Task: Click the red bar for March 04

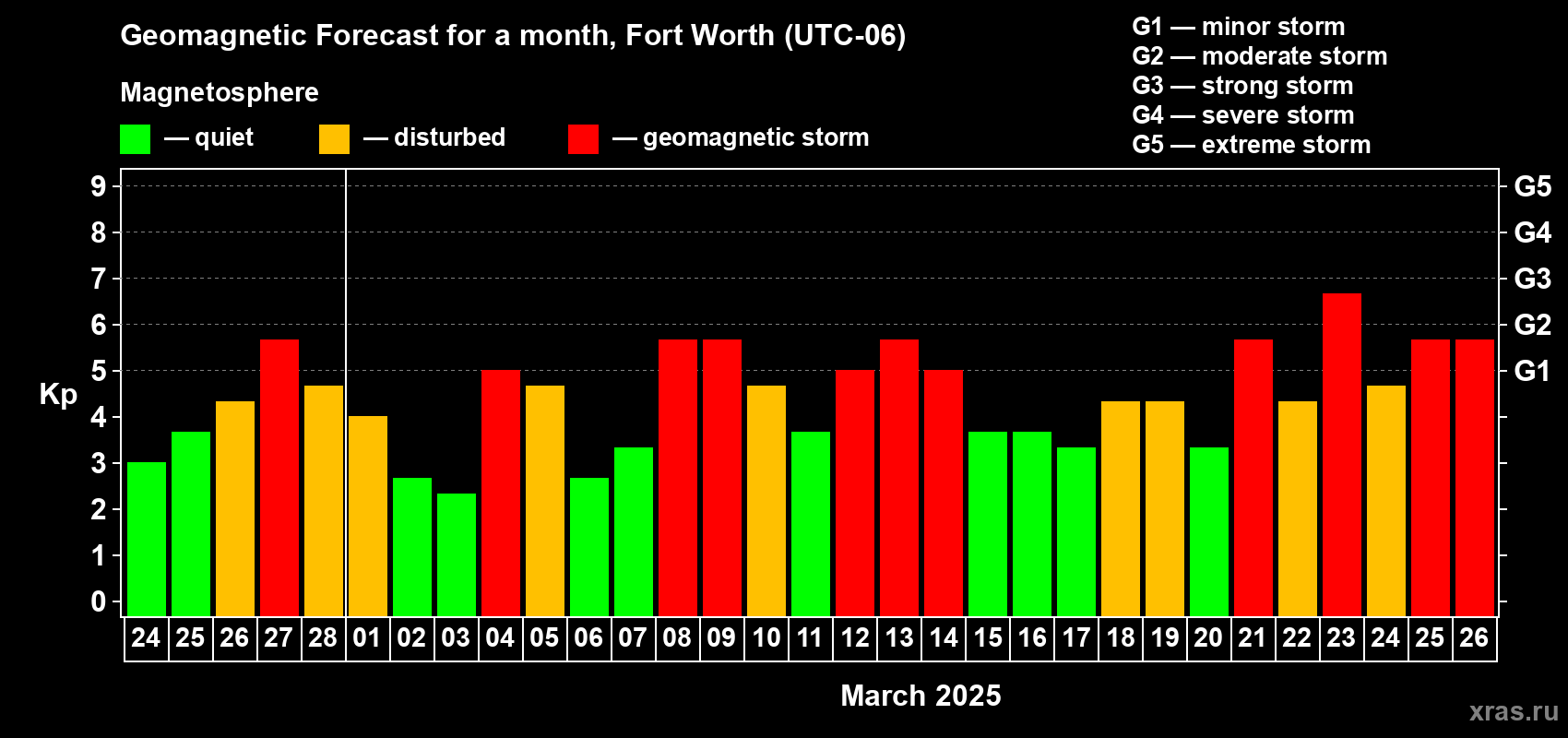Action: click(x=500, y=493)
